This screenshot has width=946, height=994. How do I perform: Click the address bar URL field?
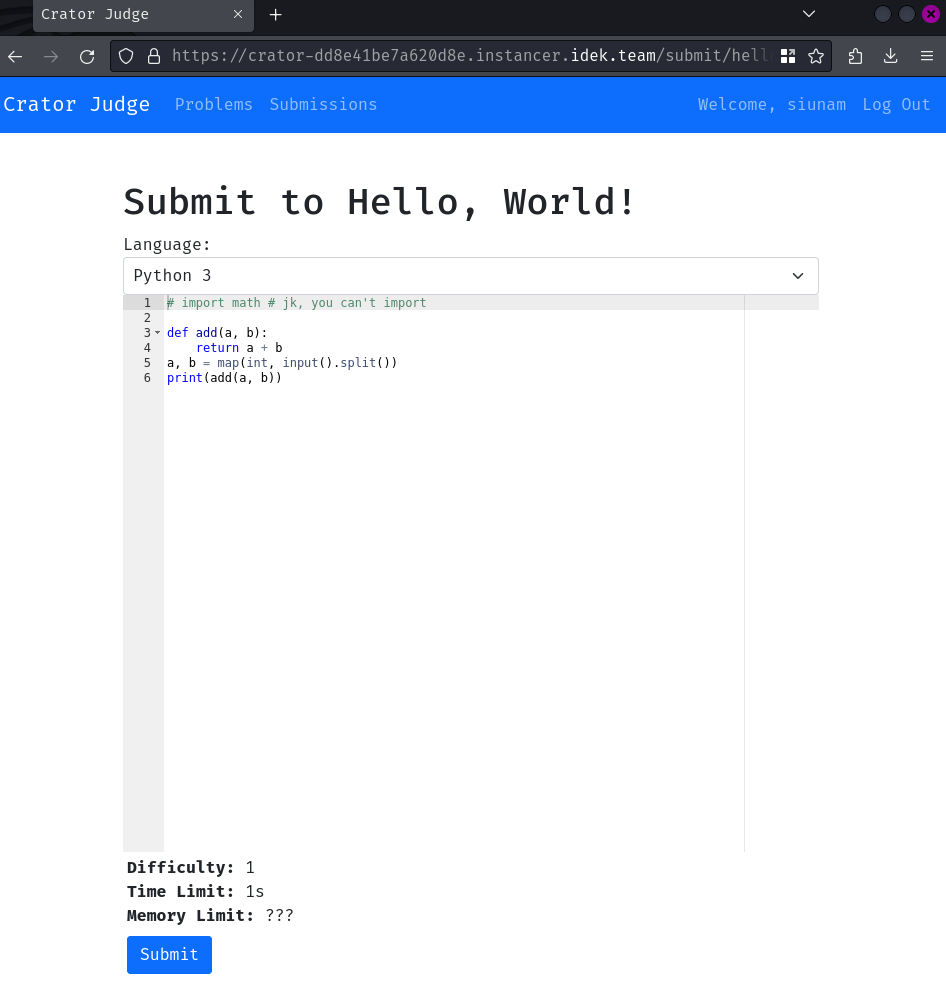tap(470, 56)
